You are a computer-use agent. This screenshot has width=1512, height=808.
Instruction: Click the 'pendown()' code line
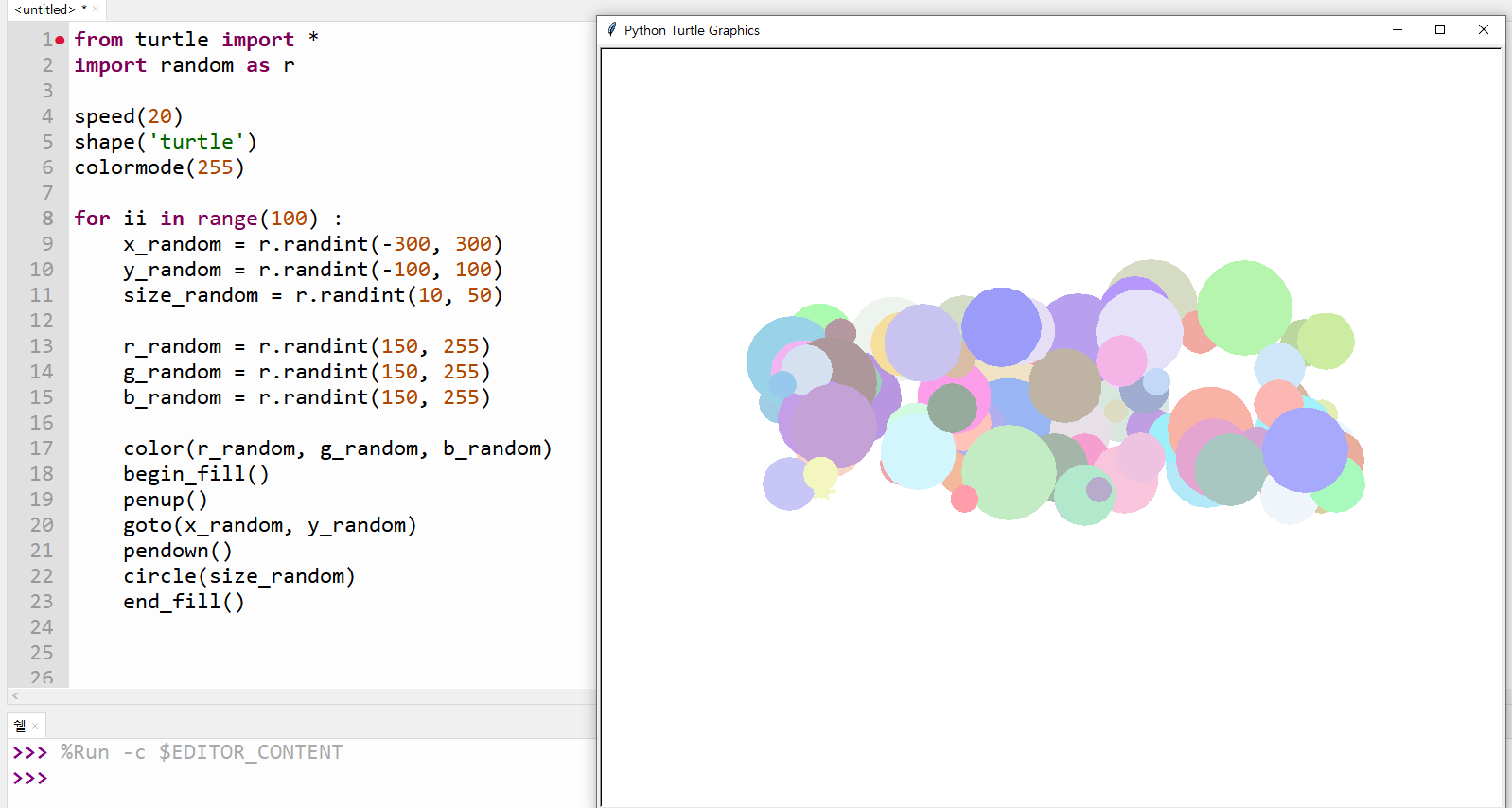pyautogui.click(x=178, y=551)
